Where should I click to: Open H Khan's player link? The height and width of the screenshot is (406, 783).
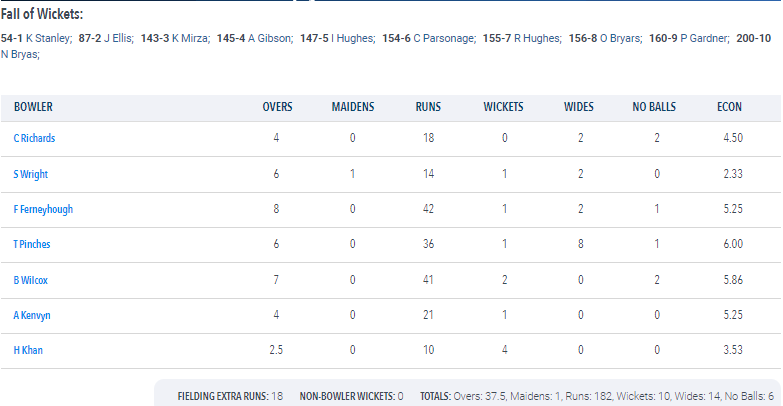(x=28, y=350)
